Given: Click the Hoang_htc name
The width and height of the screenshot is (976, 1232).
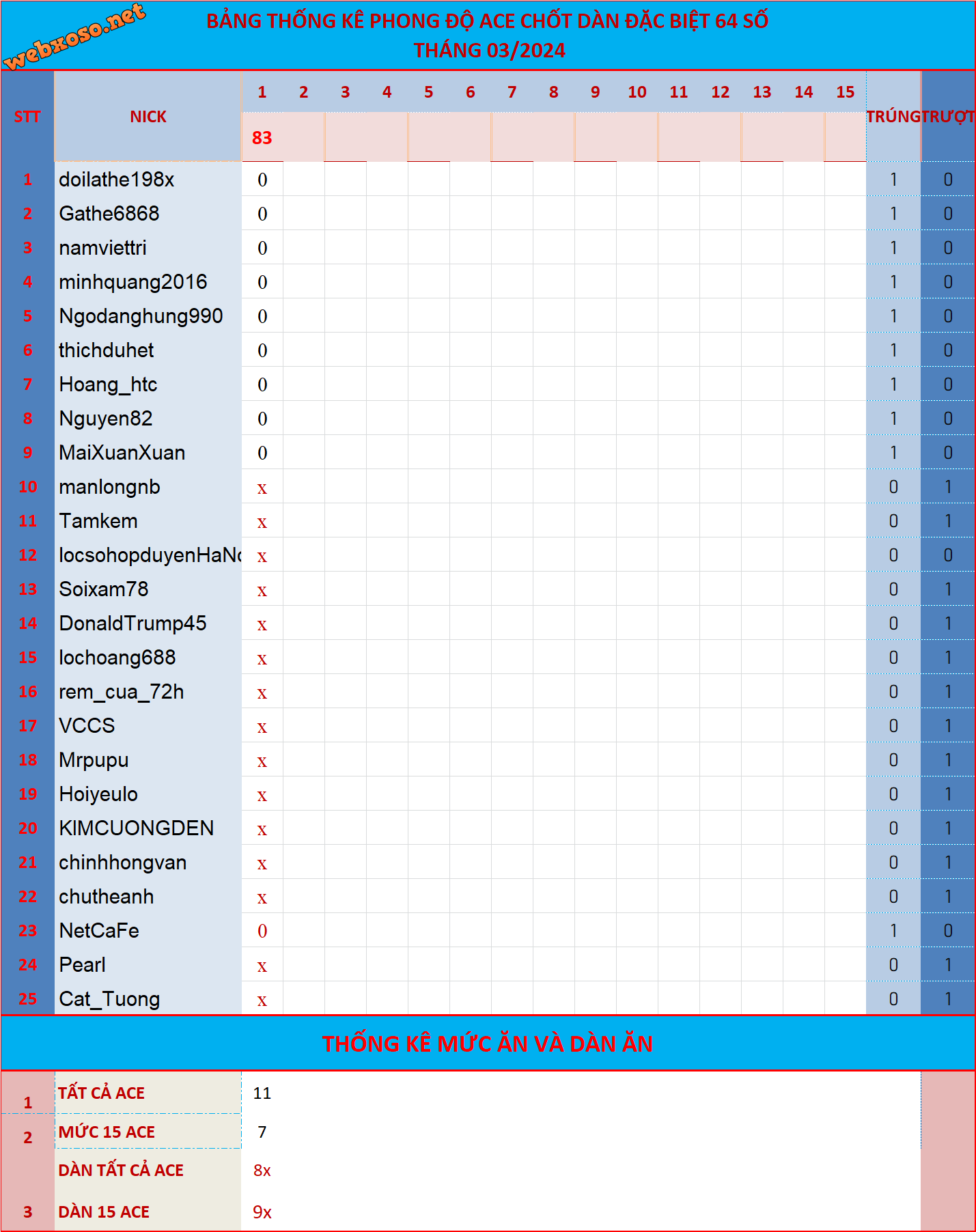Looking at the screenshot, I should (109, 384).
